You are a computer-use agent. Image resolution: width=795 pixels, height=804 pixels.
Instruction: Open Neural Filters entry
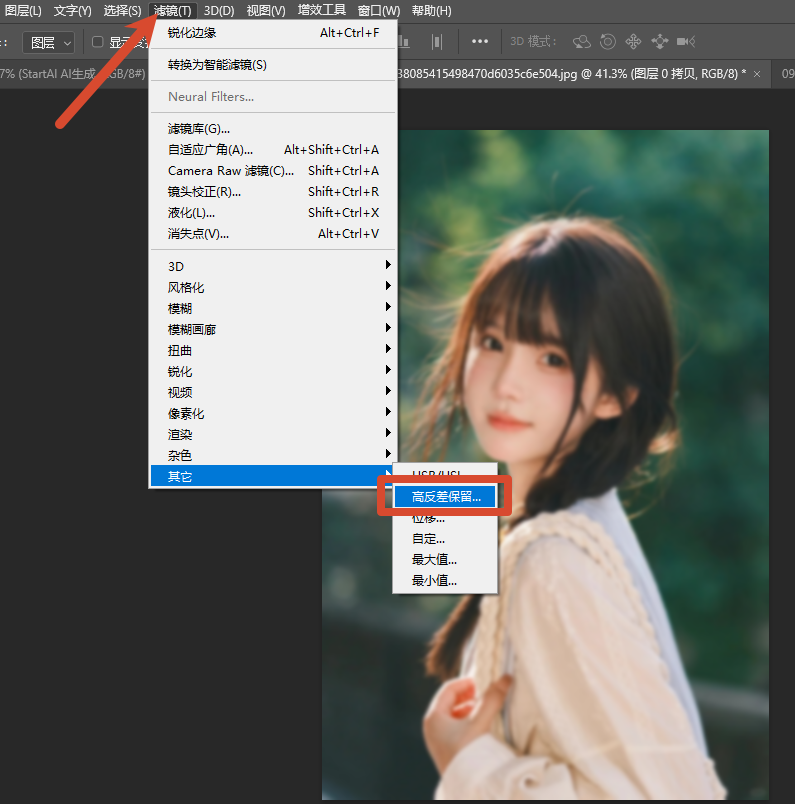[273, 96]
